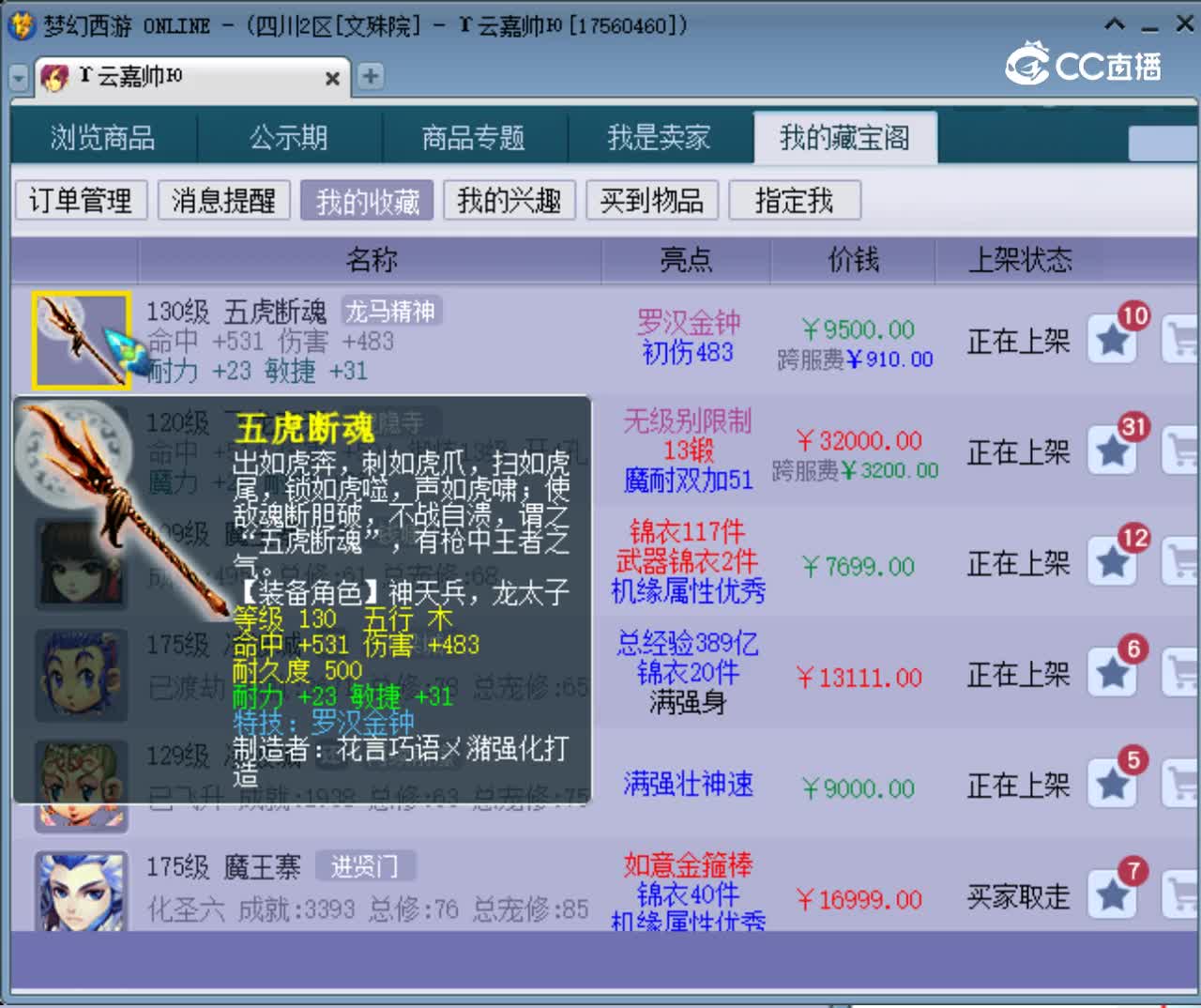View 买到物品 list

(652, 200)
